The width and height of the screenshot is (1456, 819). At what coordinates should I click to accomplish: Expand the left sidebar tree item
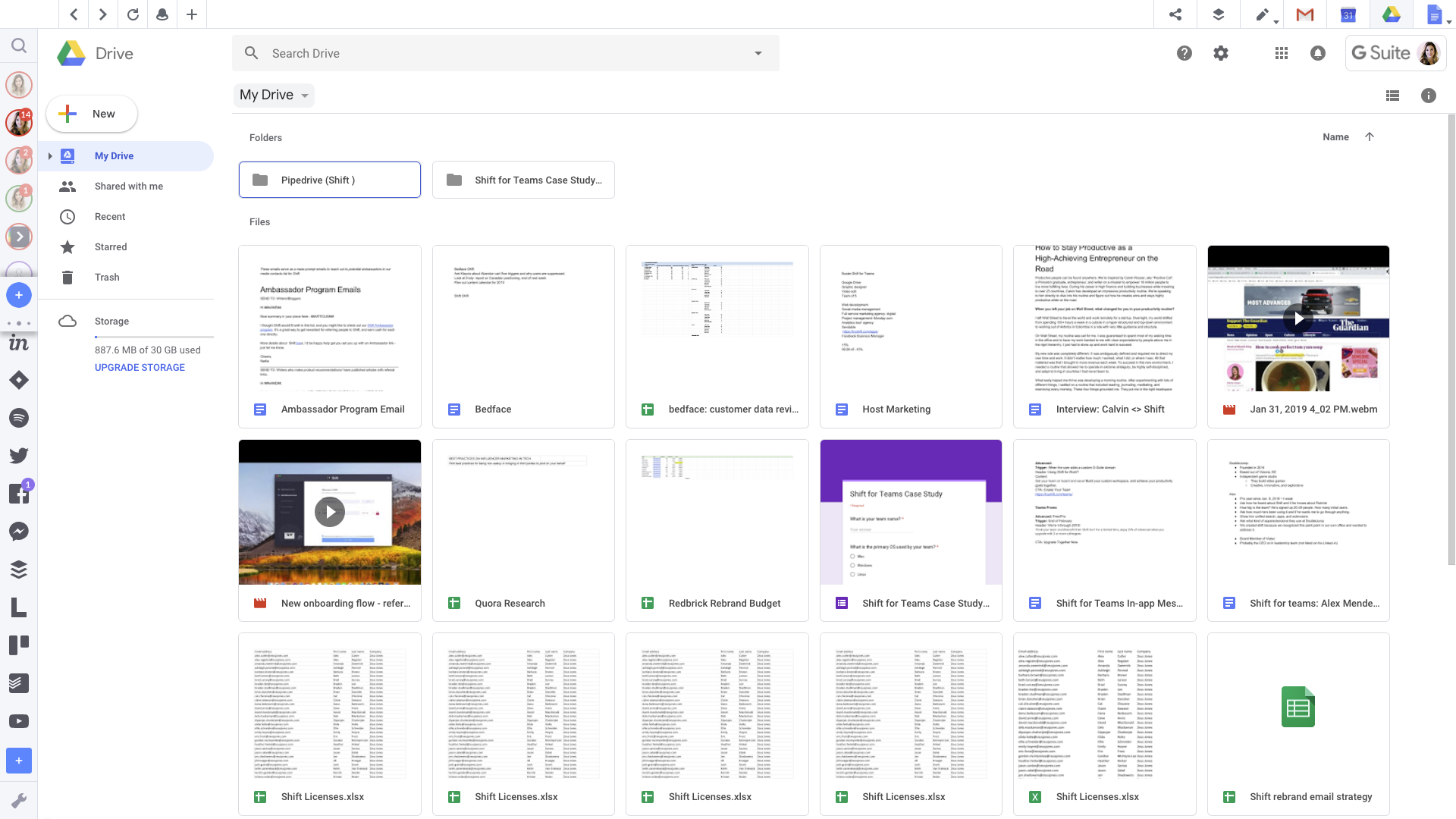click(x=50, y=156)
